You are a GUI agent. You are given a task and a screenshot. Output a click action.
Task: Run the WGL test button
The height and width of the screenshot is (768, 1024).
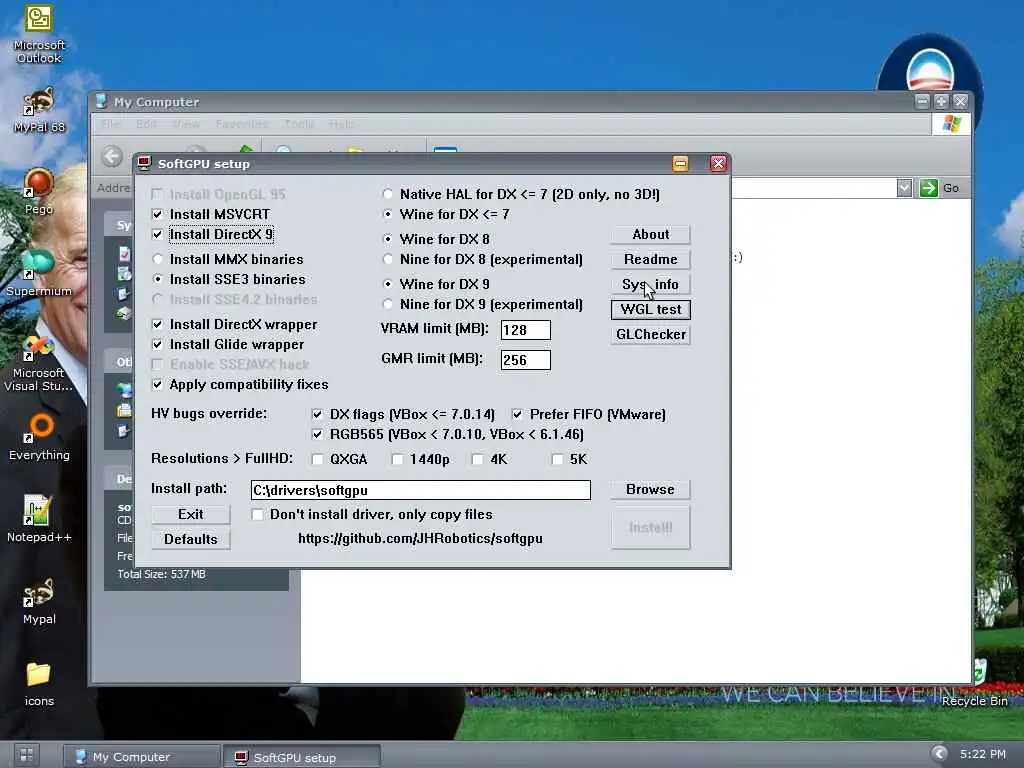tap(650, 310)
